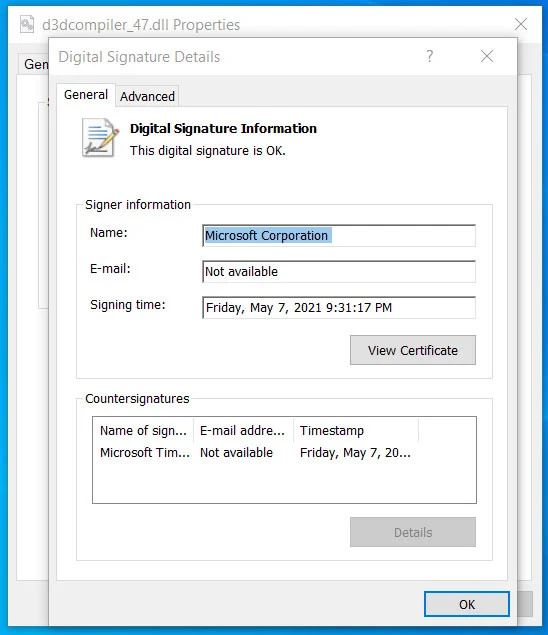This screenshot has width=548, height=635.
Task: Close the d3dcompiler_47.dll Properties window
Action: point(520,24)
